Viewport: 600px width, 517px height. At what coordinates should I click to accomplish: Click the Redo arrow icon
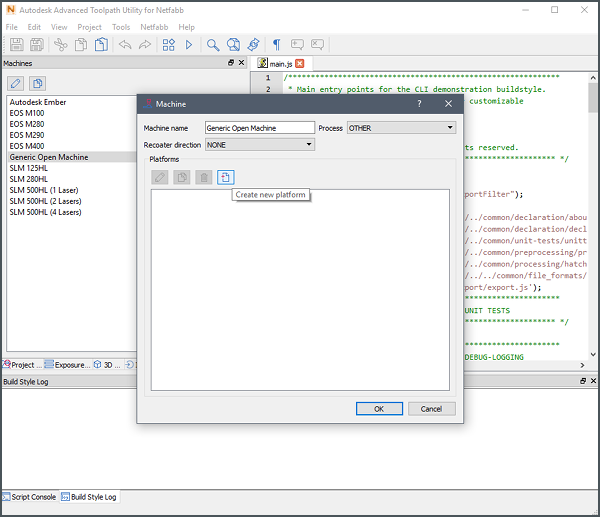coord(145,45)
